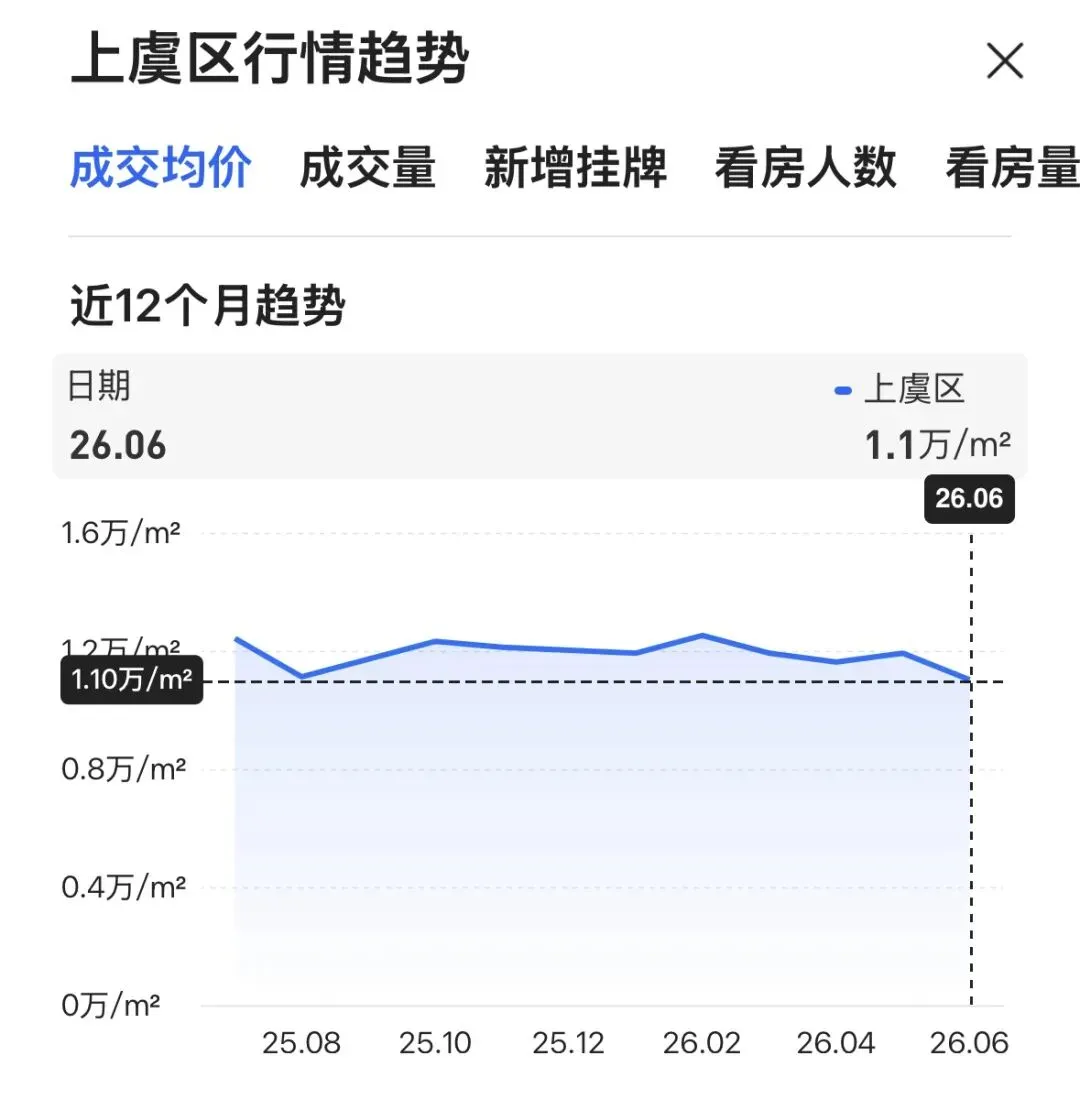
Task: Click the 0.4万/m² y-axis label
Action: coord(123,887)
